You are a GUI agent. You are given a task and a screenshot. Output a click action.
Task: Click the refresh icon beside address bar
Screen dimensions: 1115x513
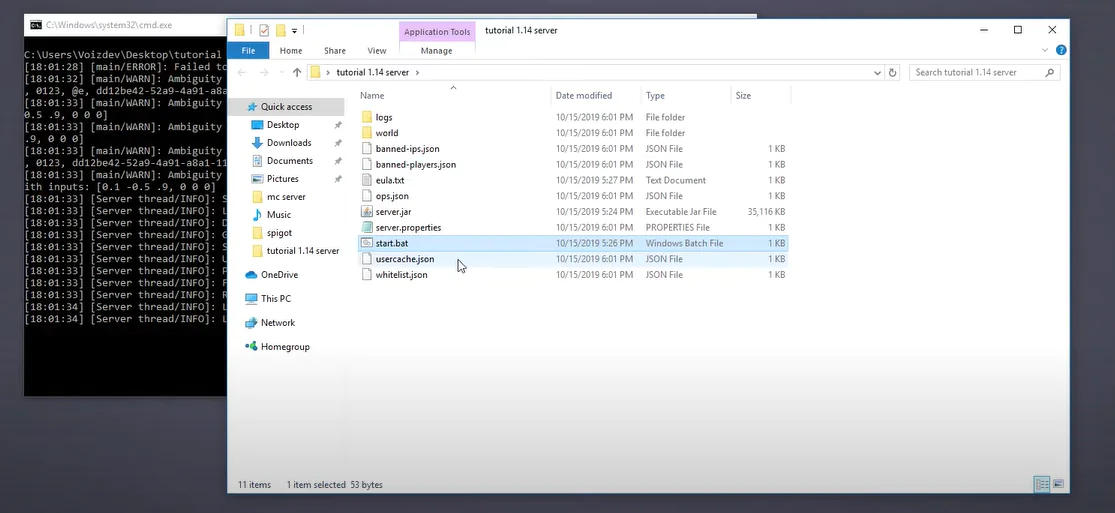click(x=893, y=72)
